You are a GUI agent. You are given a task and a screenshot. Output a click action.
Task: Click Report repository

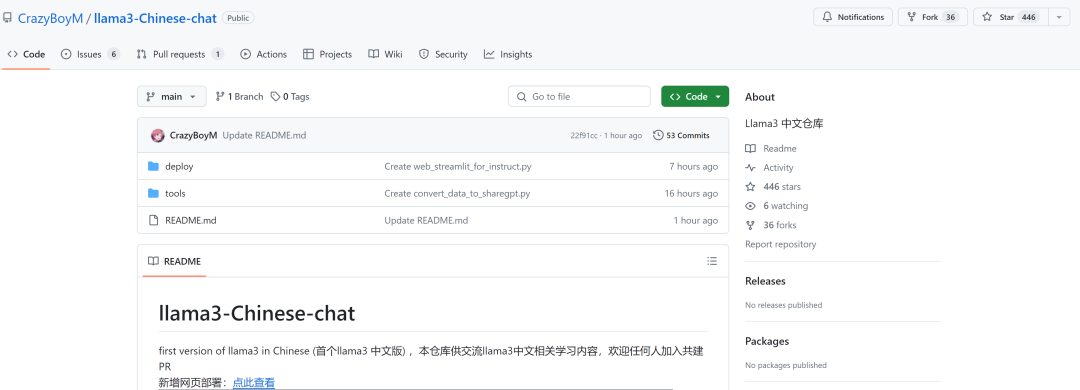[780, 244]
